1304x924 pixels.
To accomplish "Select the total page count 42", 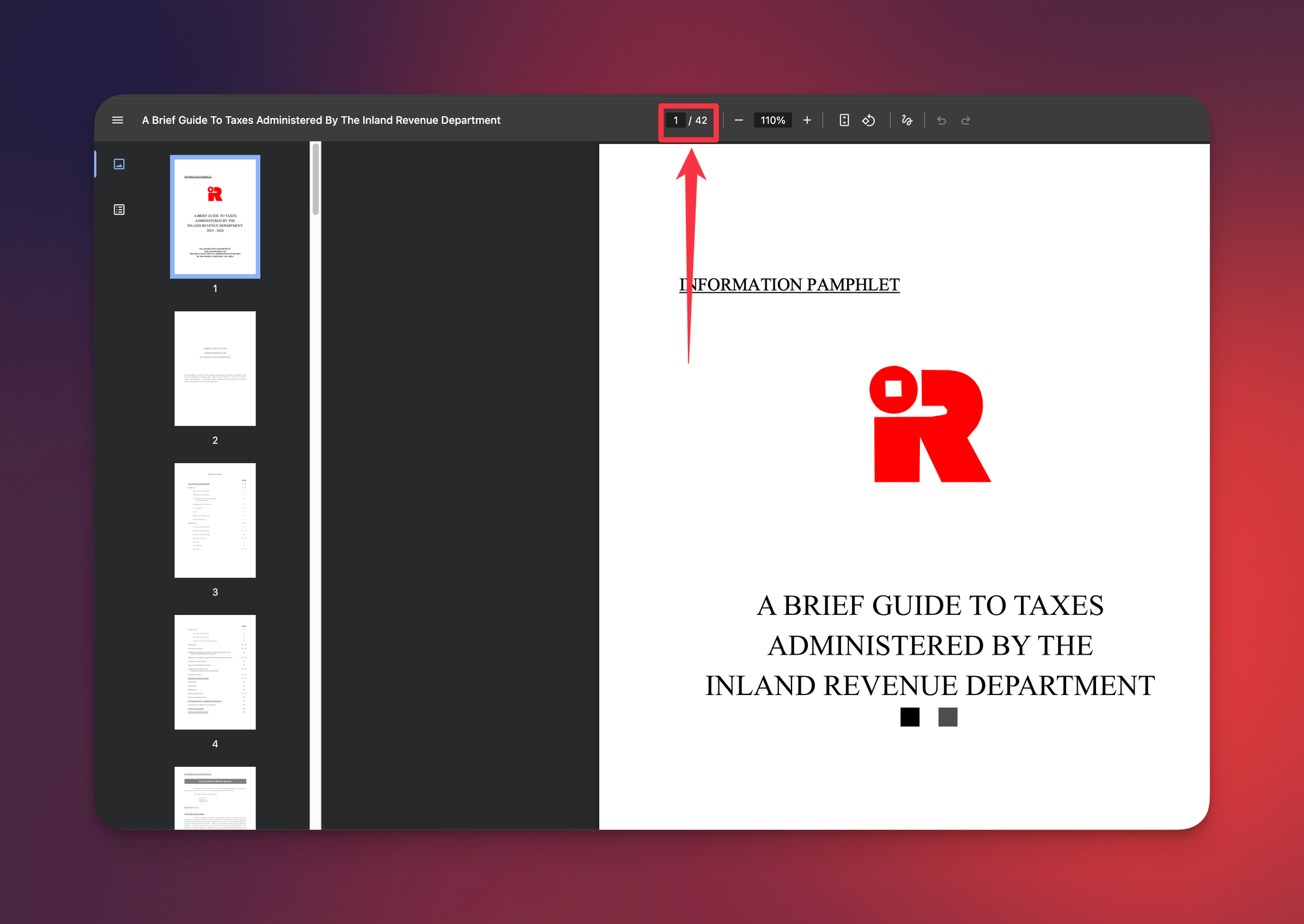I will [x=701, y=120].
